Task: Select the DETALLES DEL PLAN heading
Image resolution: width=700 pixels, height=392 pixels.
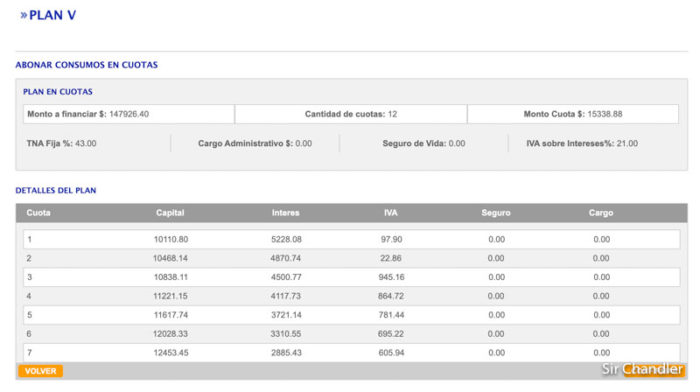Action: [56, 191]
